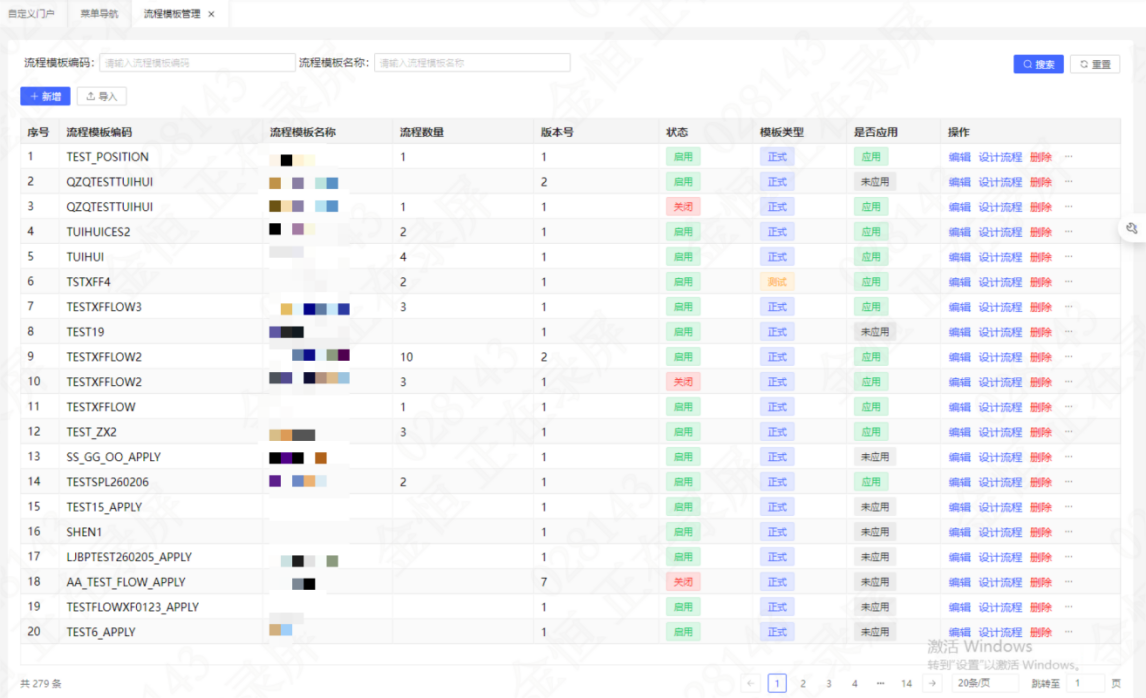This screenshot has height=698, width=1146.
Task: Close the 流程模板管理 tab
Action: [x=211, y=14]
